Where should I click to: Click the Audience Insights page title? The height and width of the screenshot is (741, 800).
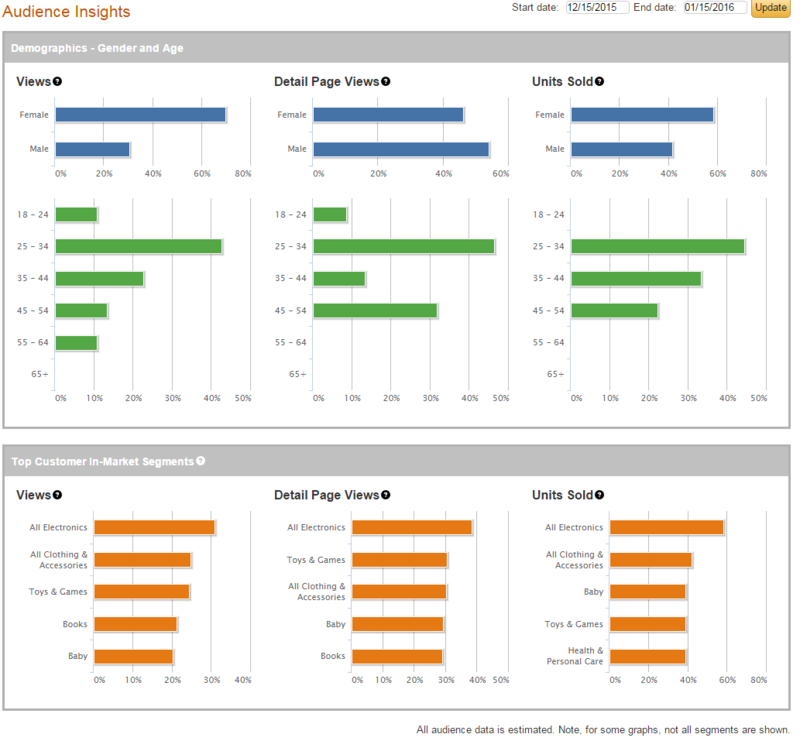(x=66, y=11)
